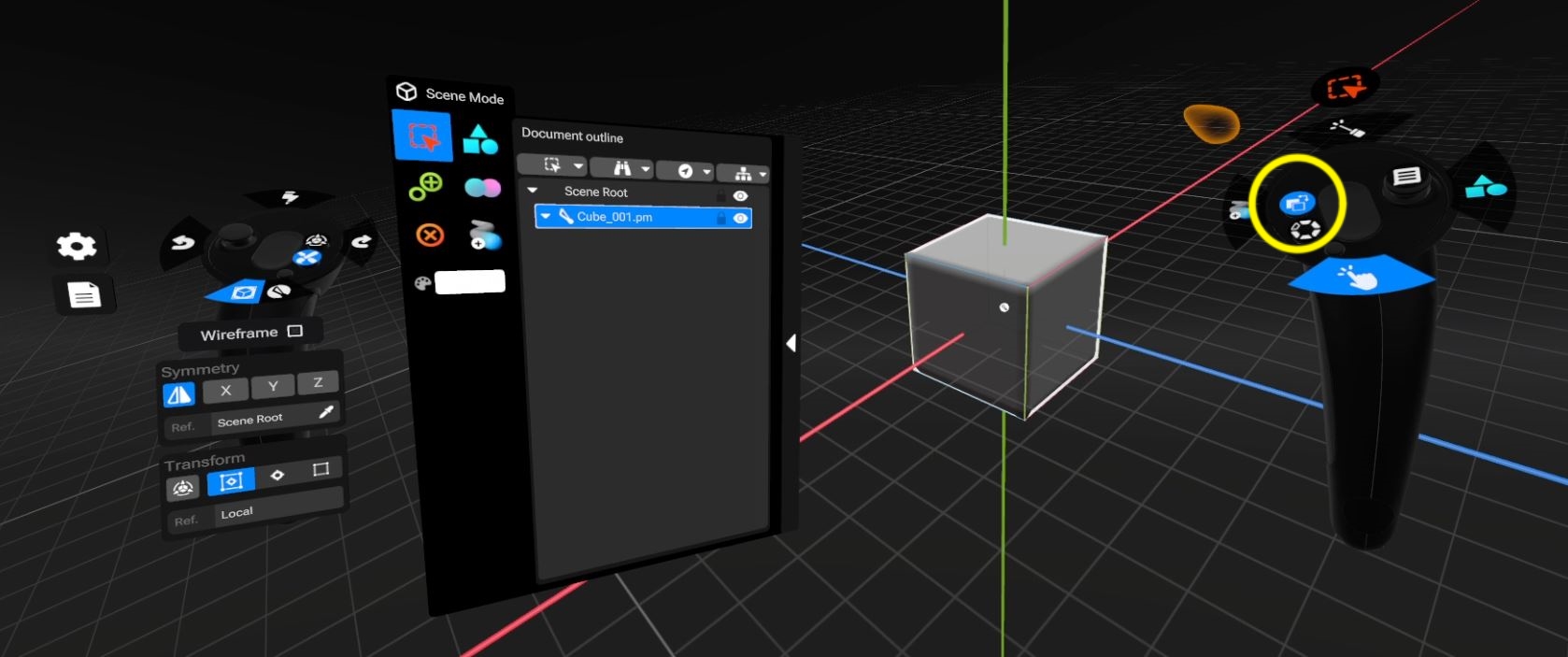Enable the Z symmetry axis button
This screenshot has width=1568, height=657.
(318, 382)
